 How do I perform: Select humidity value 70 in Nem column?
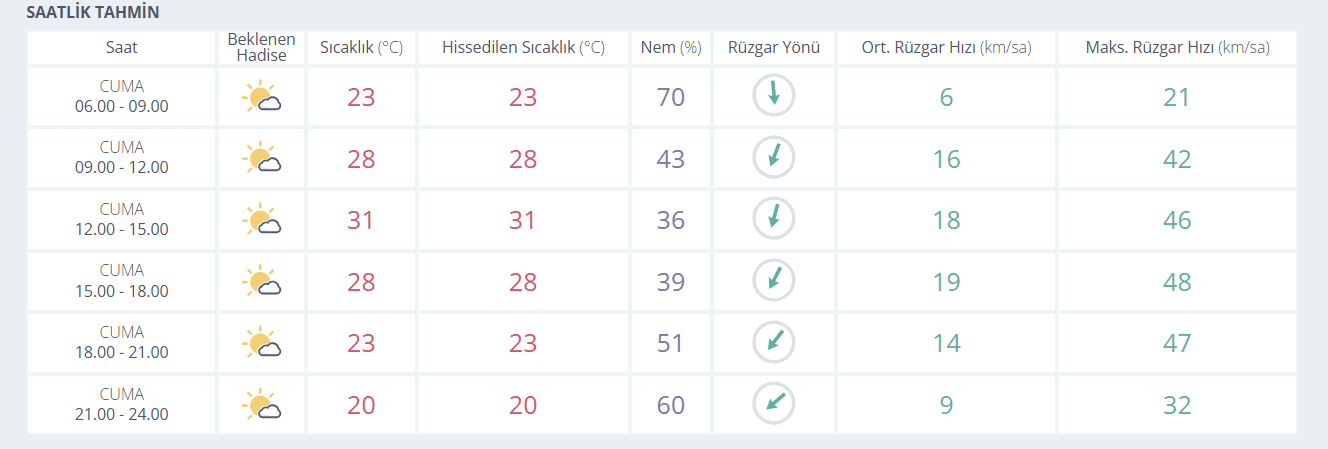671,97
